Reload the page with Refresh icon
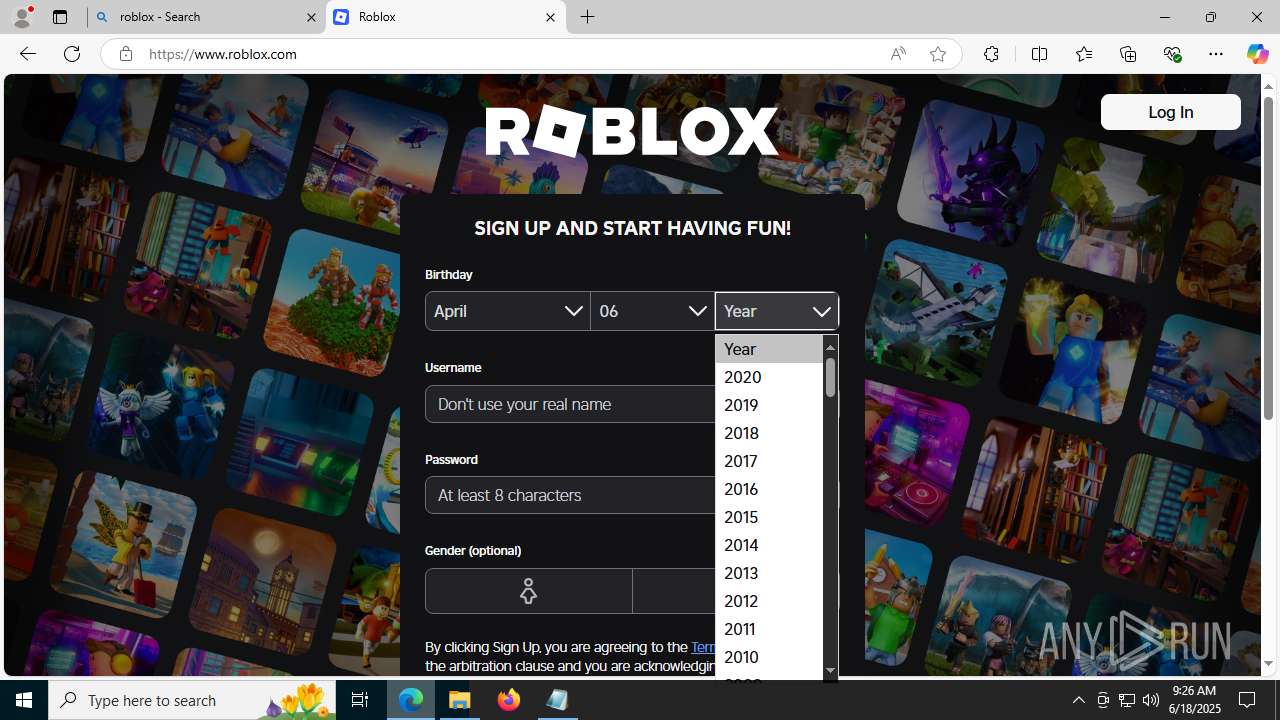This screenshot has height=720, width=1280. [x=72, y=54]
